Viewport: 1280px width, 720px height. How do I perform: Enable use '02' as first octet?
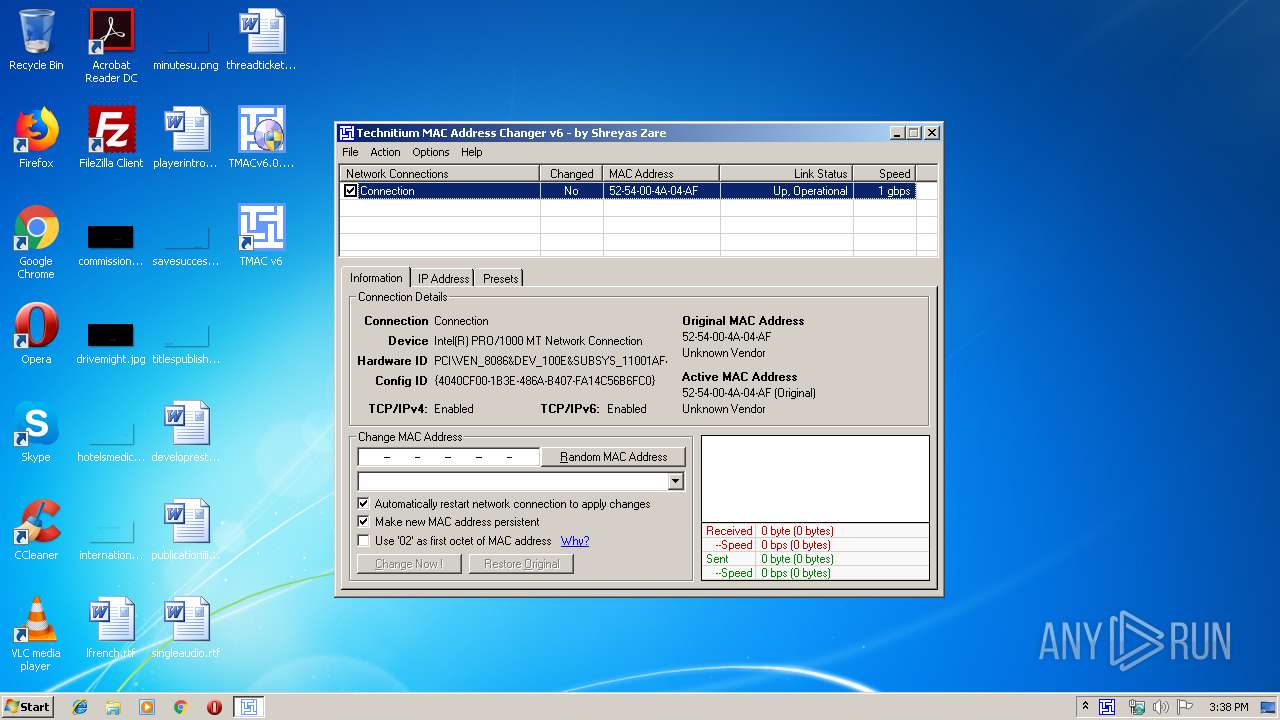(x=364, y=541)
